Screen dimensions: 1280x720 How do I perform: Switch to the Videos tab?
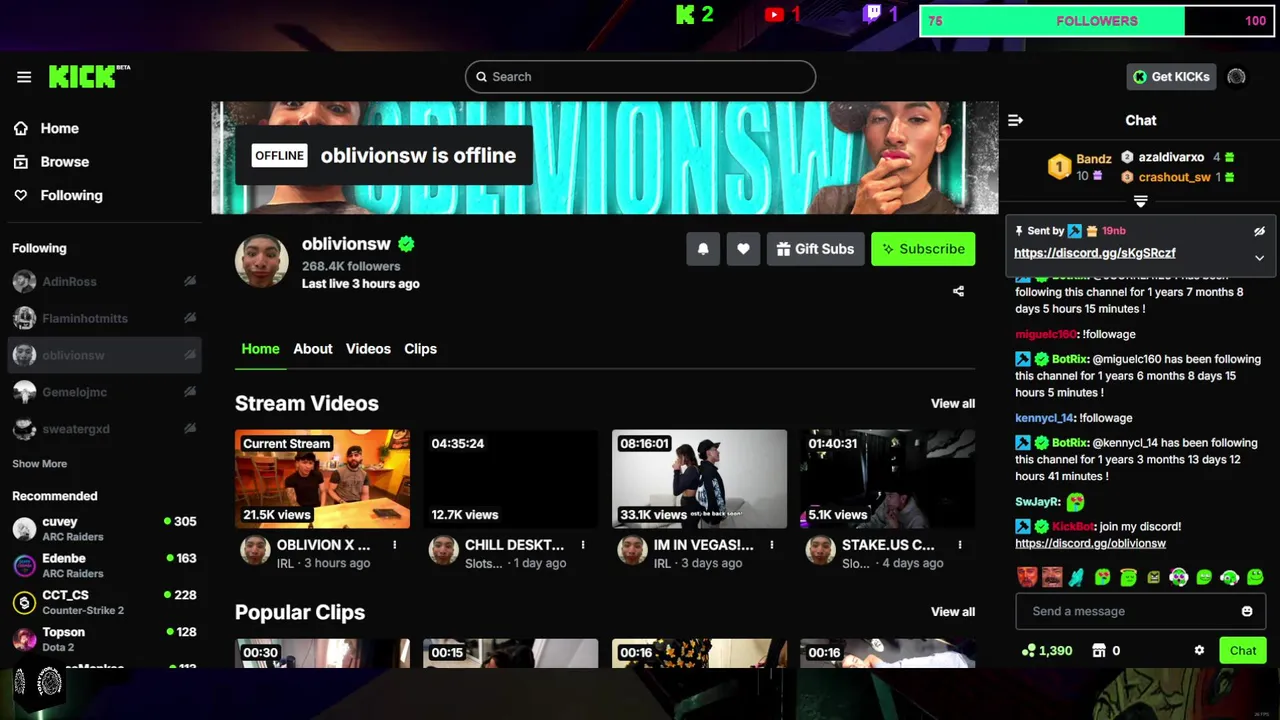tap(368, 349)
